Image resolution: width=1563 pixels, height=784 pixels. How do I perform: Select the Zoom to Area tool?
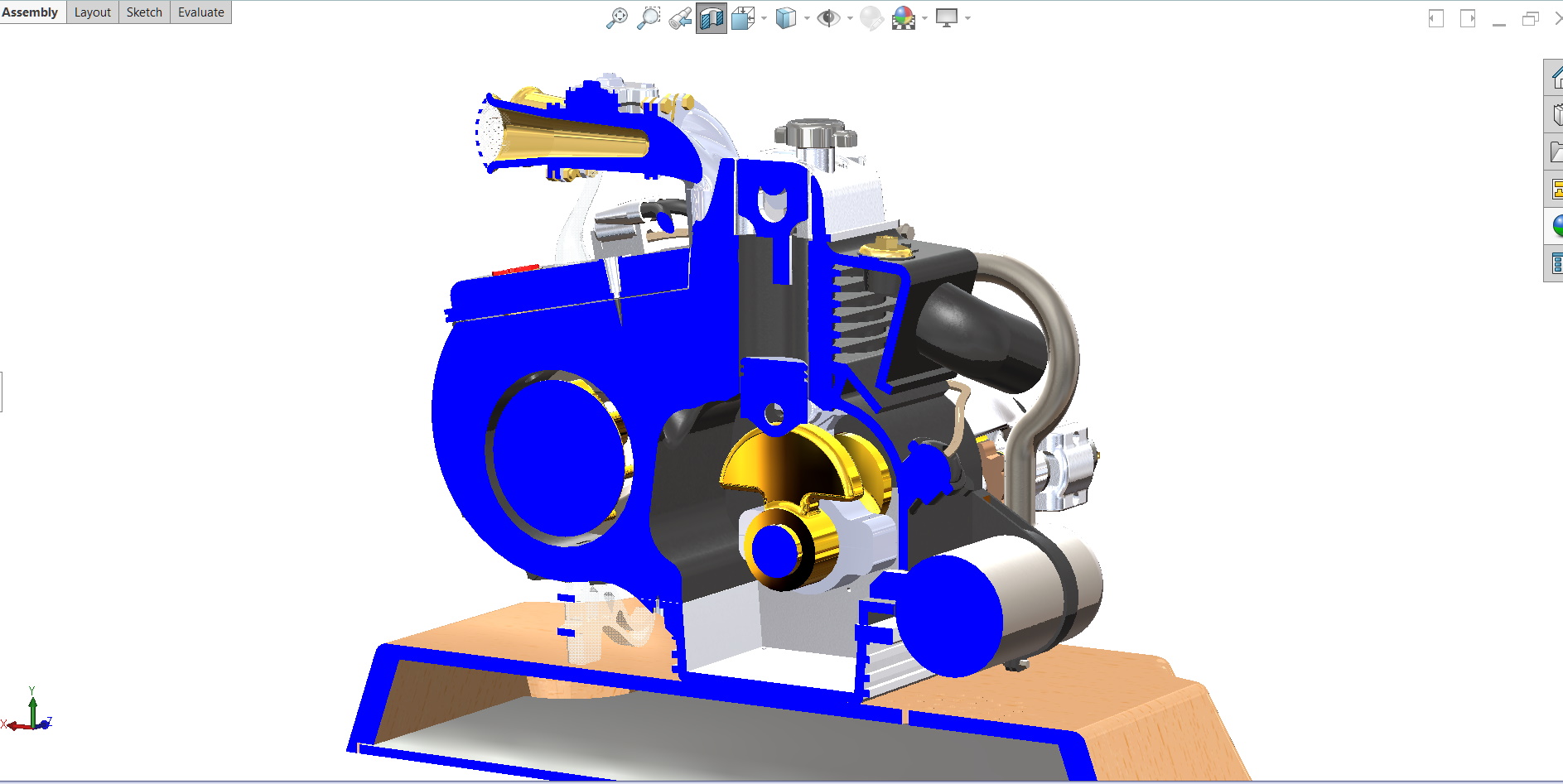tap(649, 18)
